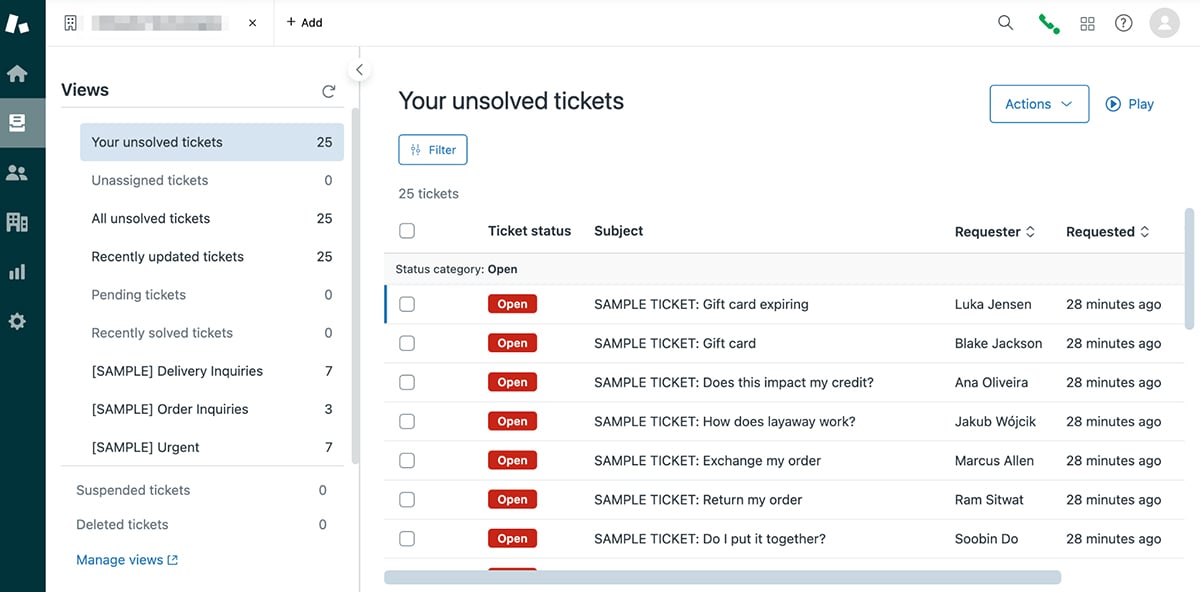Open the Customers panel icon
1200x592 pixels.
pos(22,171)
